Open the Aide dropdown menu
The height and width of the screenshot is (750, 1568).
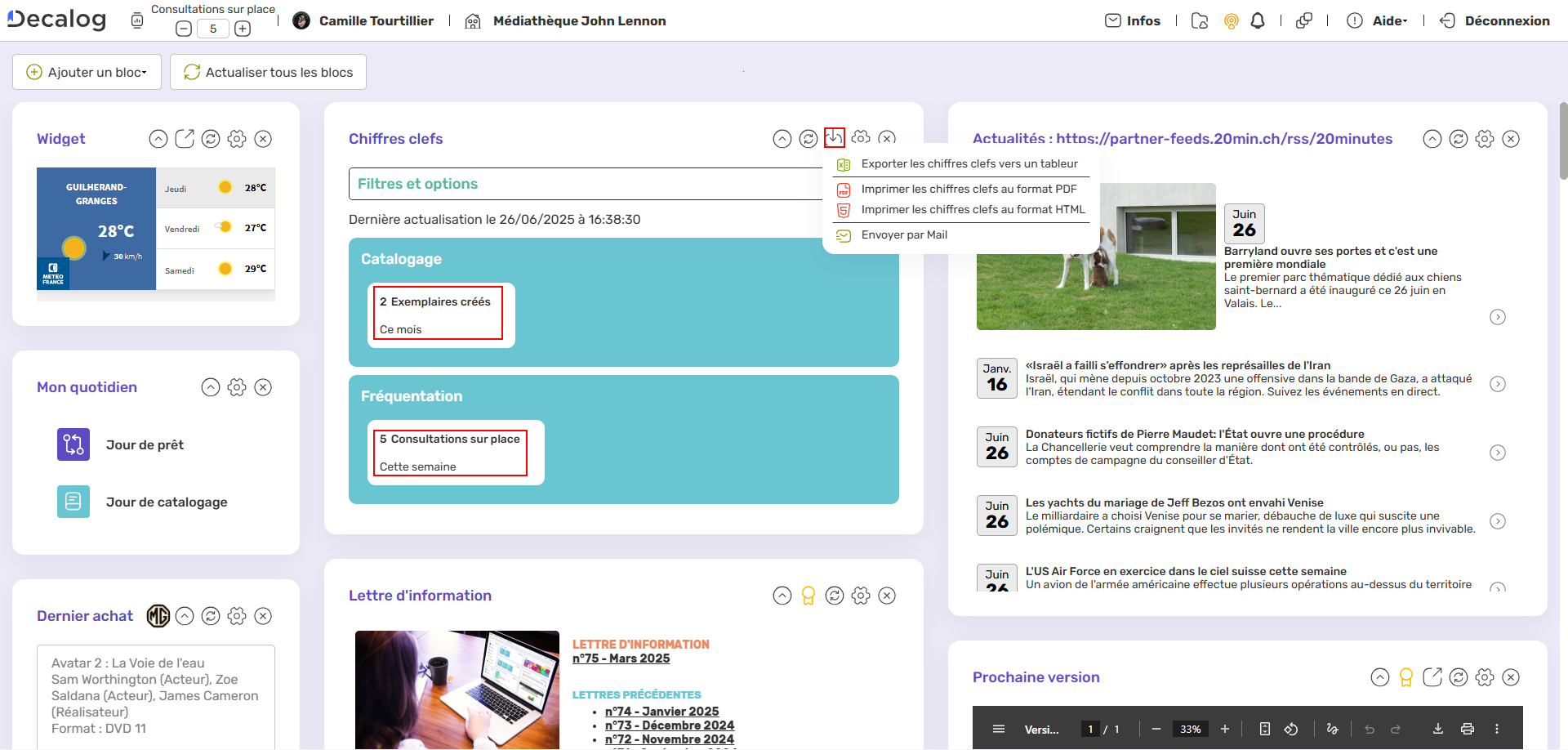tap(1388, 21)
